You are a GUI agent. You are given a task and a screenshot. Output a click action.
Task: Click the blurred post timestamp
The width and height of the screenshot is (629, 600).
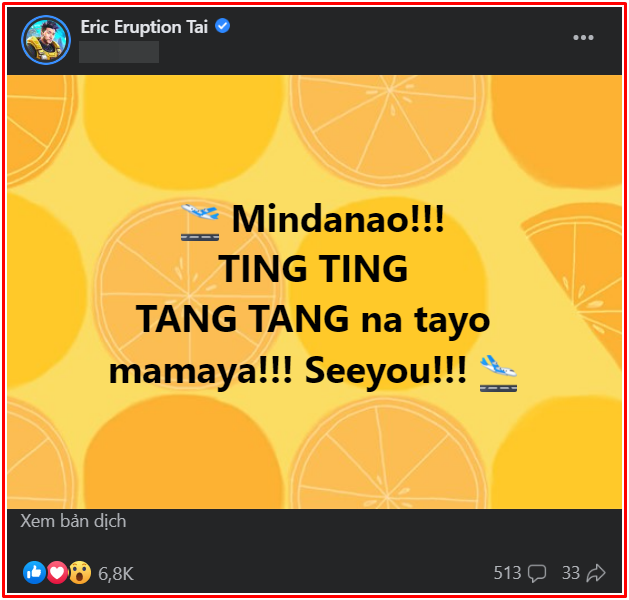click(119, 52)
